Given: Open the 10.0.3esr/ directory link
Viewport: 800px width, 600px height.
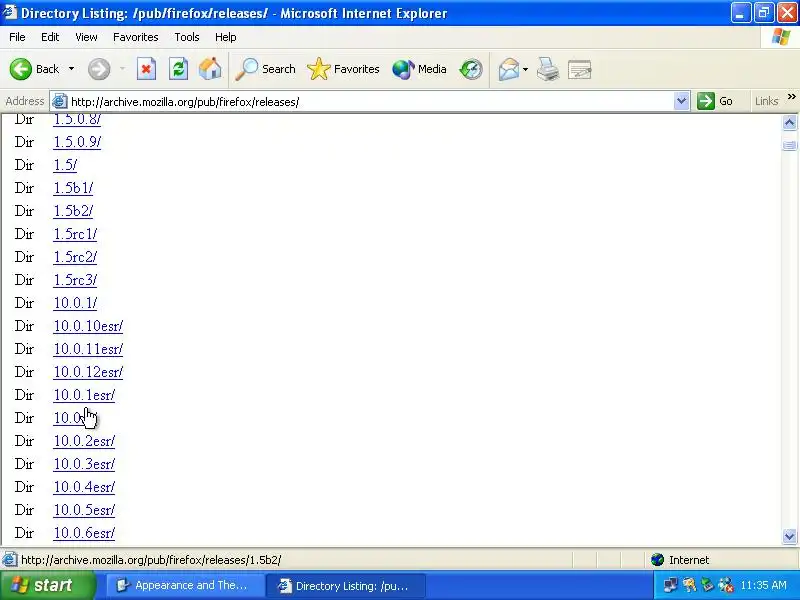Looking at the screenshot, I should coord(84,464).
